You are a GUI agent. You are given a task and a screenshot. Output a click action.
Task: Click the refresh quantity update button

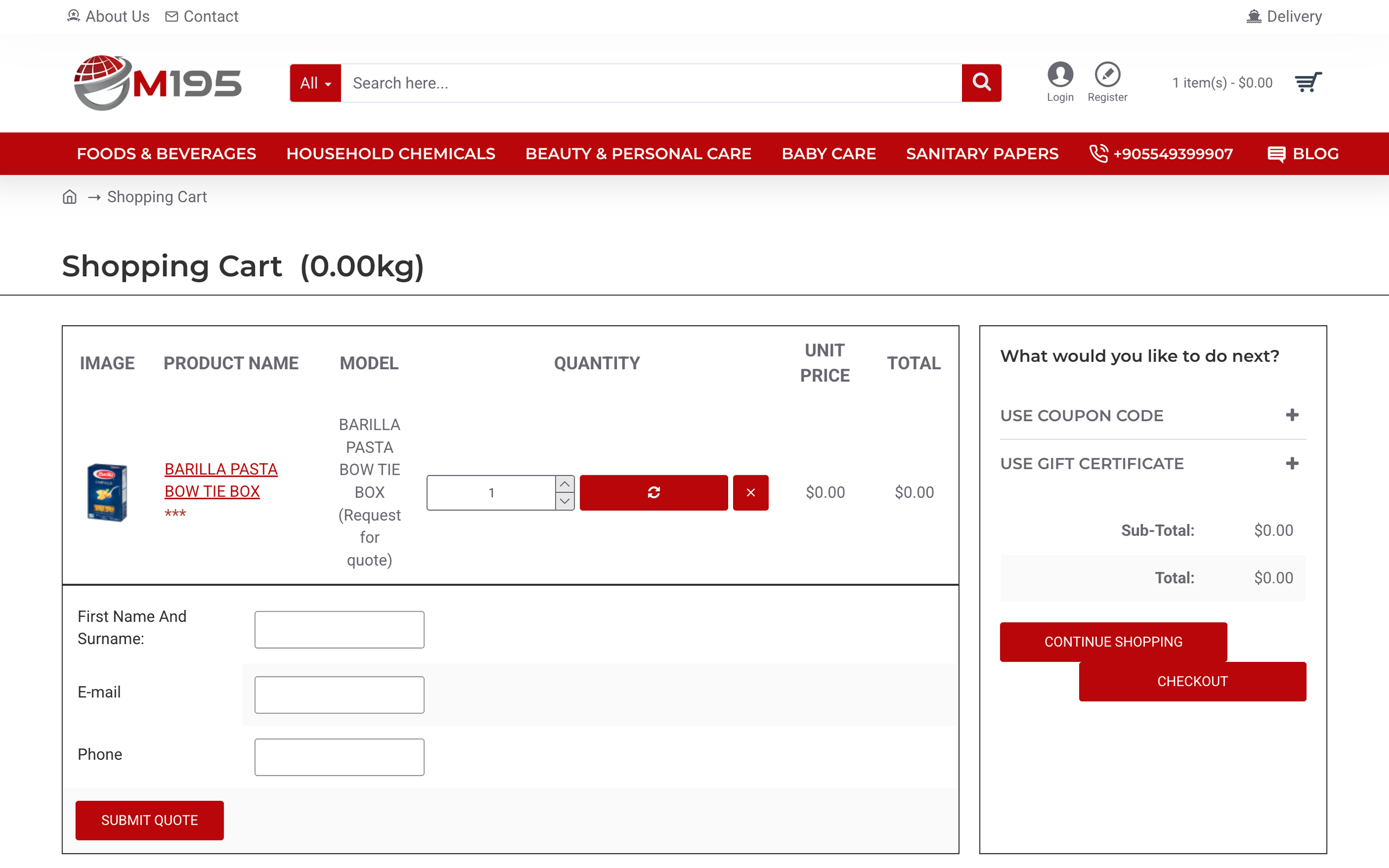[653, 492]
